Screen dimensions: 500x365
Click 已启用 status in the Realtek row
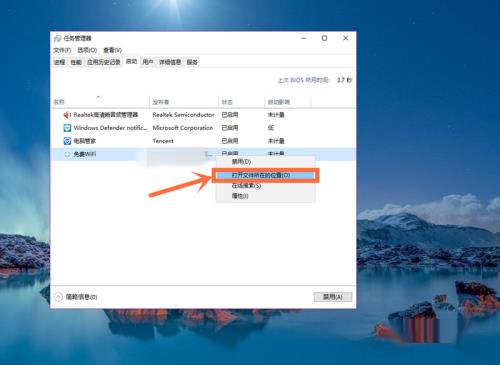click(230, 115)
